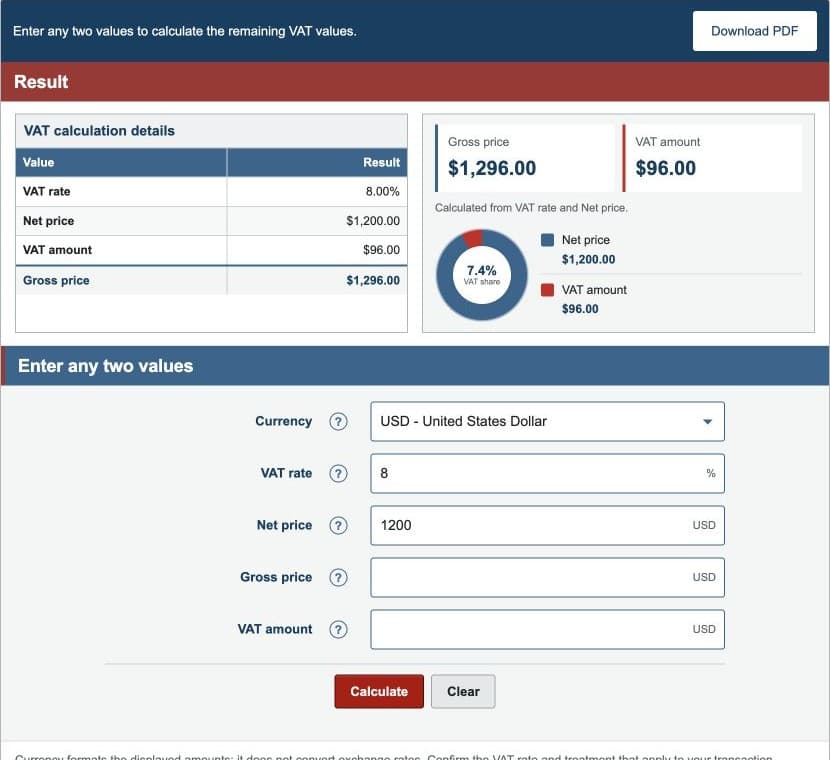
Task: Click the Result section header
Action: pyautogui.click(x=415, y=82)
